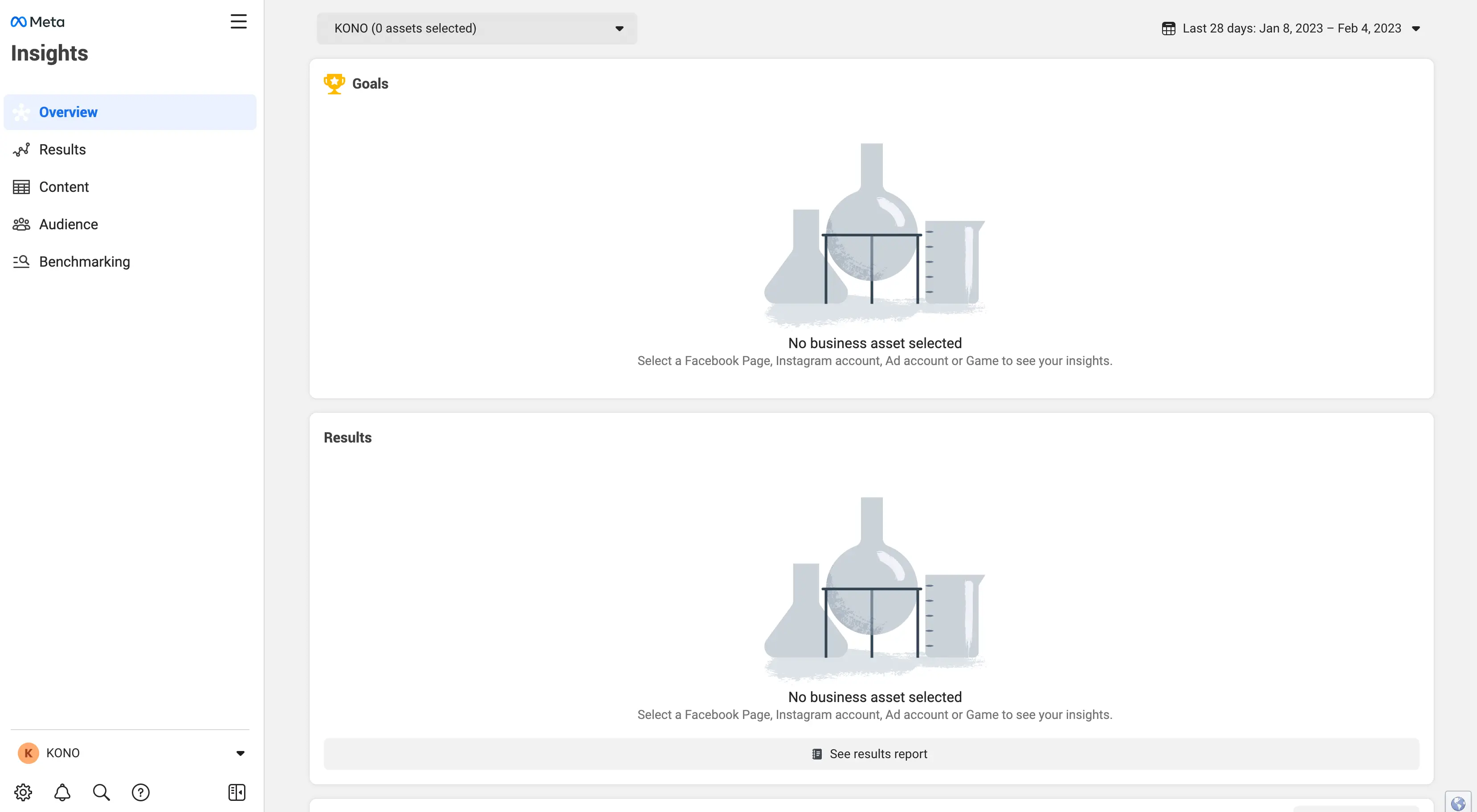Screen dimensions: 1477x812
Task: Click the Goals trophy icon
Action: [x=334, y=84]
